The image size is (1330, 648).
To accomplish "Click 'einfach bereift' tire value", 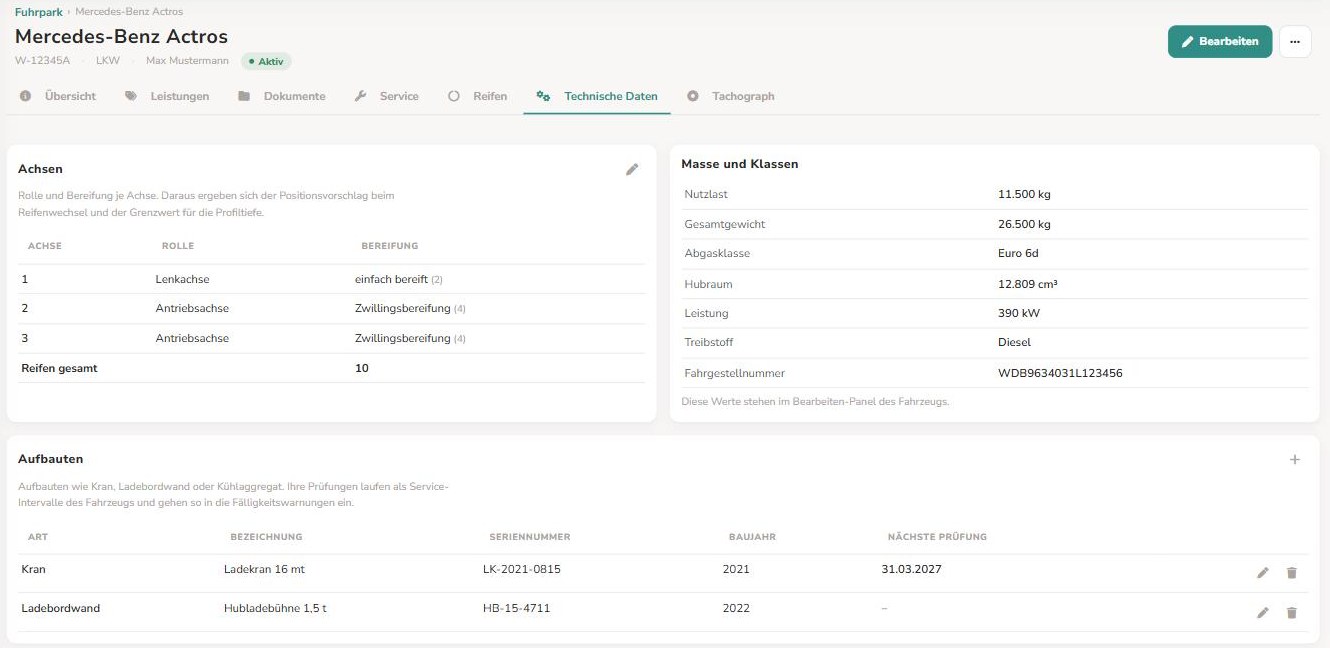I will [391, 279].
